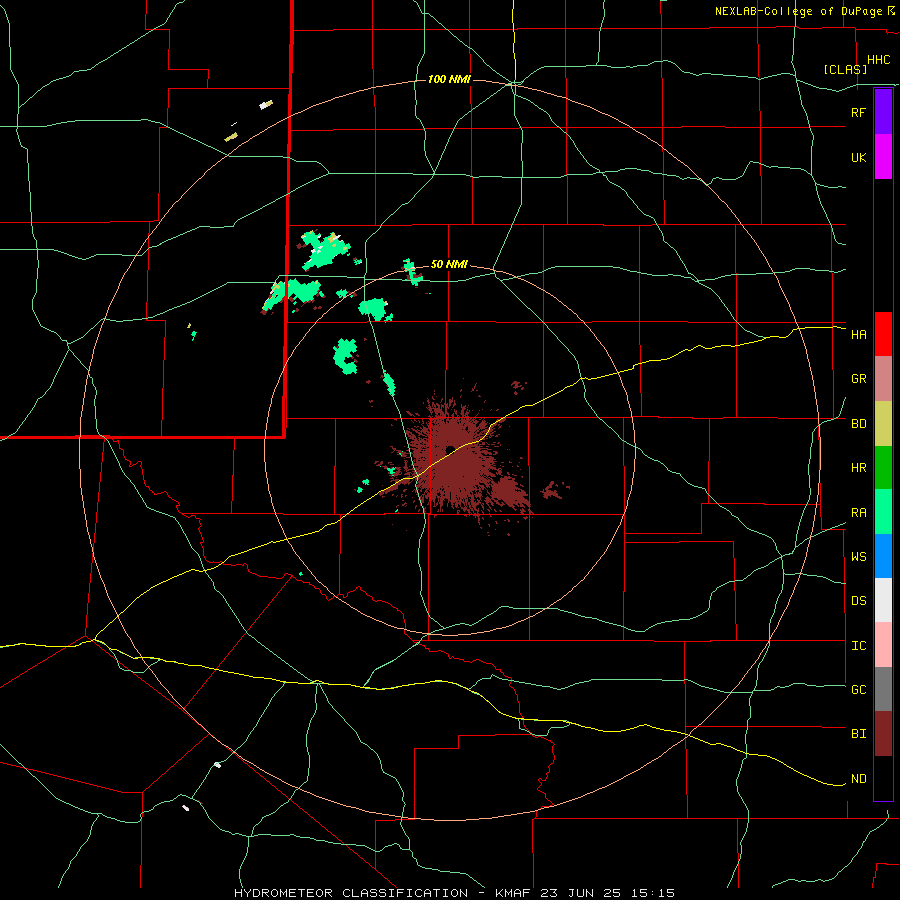The image size is (900, 900).
Task: Click the "[CLAS]" units label
Action: coord(845,69)
